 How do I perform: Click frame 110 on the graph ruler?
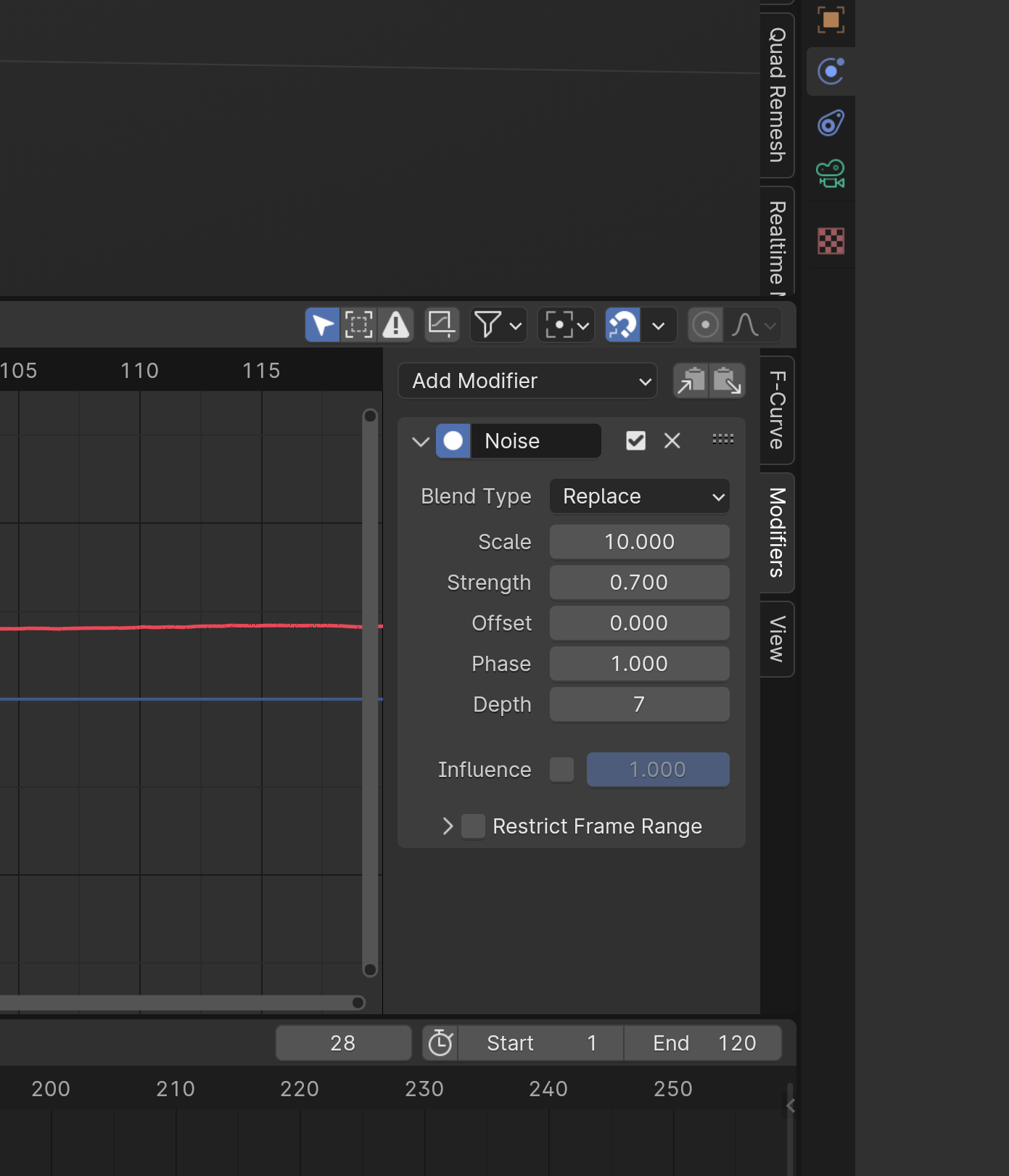(x=139, y=371)
